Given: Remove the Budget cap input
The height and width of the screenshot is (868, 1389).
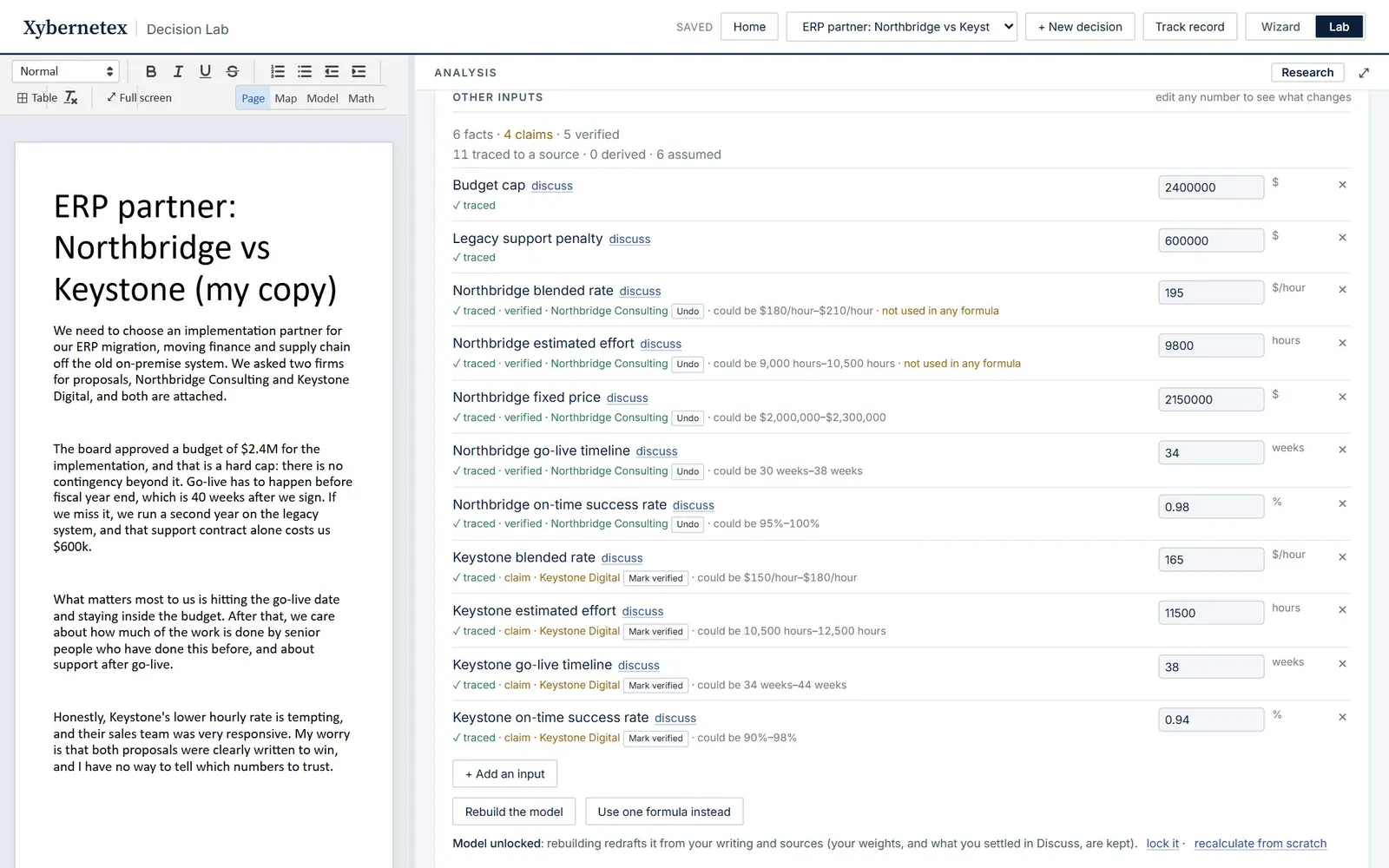Looking at the screenshot, I should (x=1342, y=185).
